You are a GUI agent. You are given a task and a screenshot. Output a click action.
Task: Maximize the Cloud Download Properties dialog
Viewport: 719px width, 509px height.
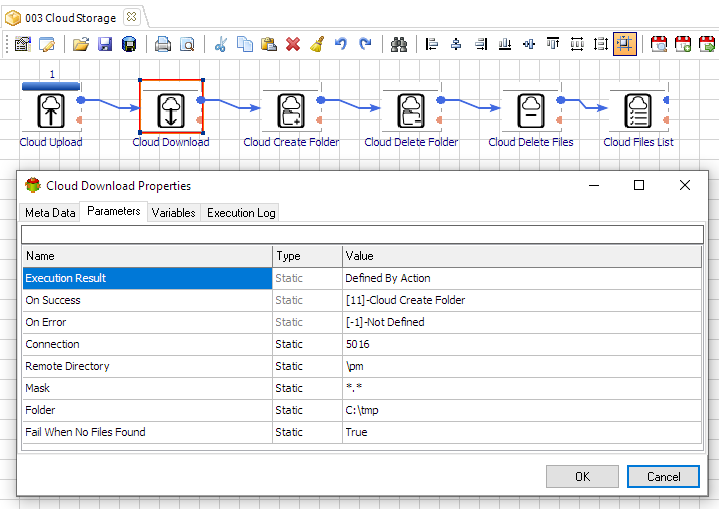click(x=639, y=185)
